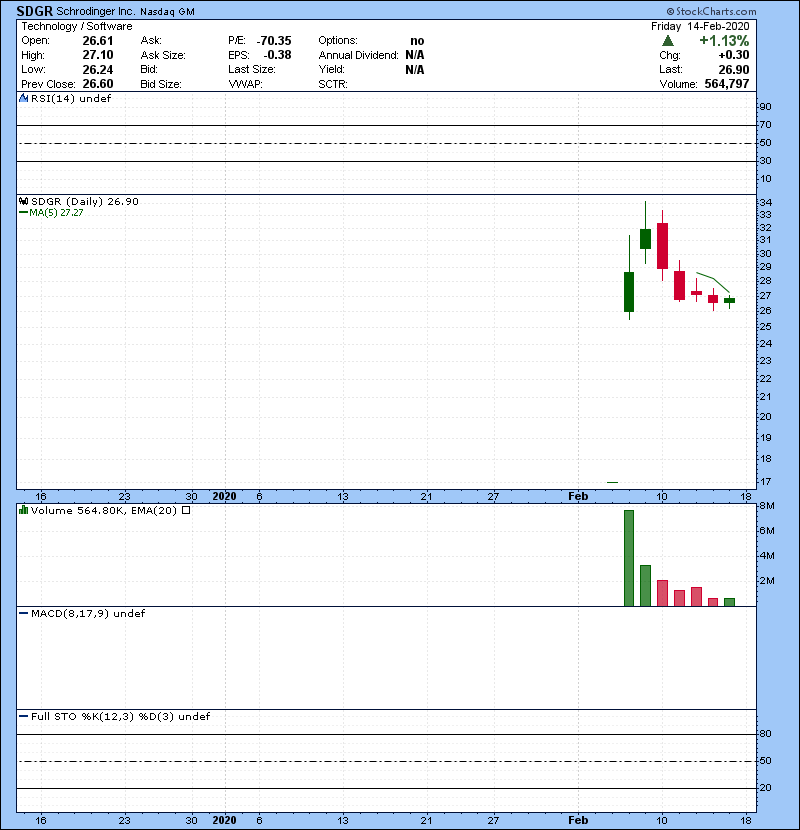Click the P/E value -70.35
Image resolution: width=800 pixels, height=830 pixels.
(x=274, y=41)
